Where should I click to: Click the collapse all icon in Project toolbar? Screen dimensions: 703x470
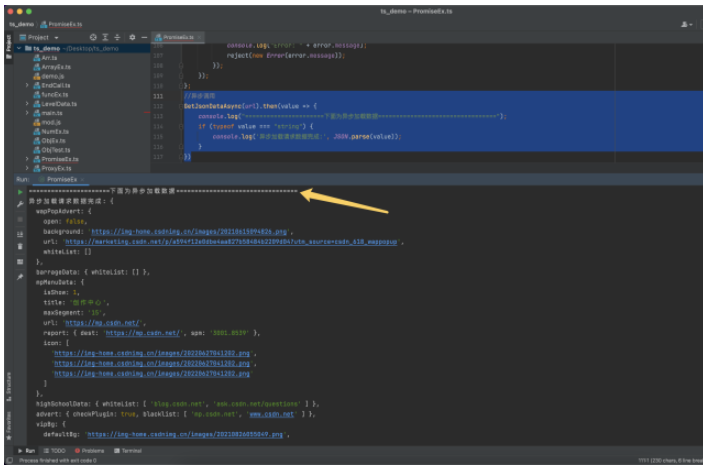click(x=117, y=37)
